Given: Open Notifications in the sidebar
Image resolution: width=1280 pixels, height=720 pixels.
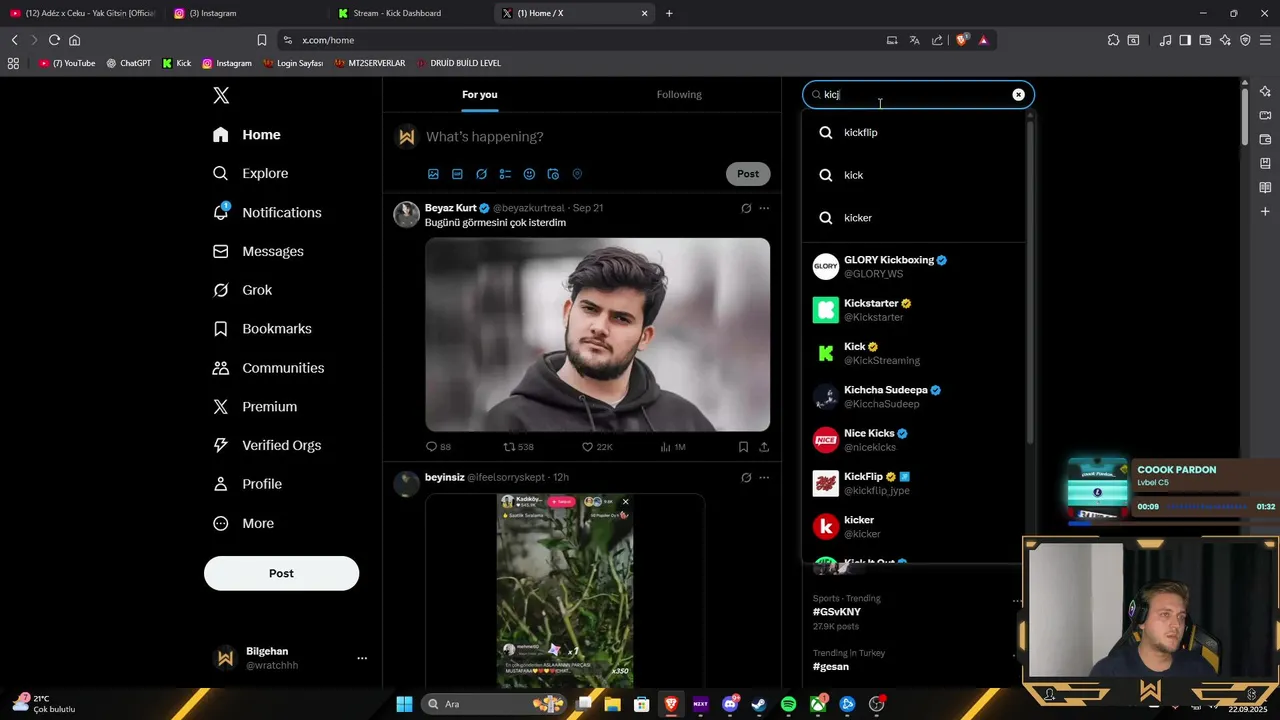Looking at the screenshot, I should [267, 212].
